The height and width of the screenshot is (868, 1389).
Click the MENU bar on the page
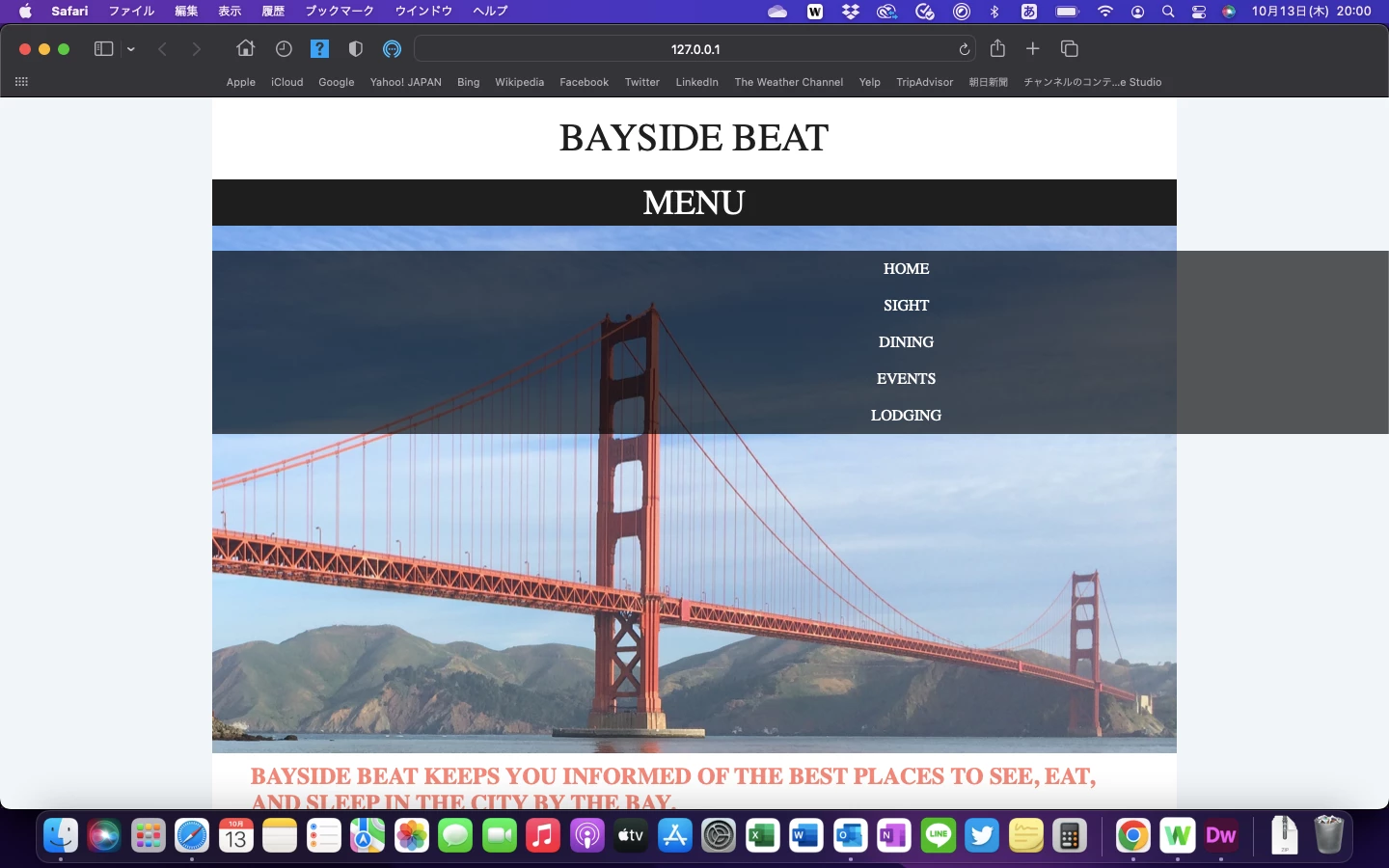pos(694,203)
